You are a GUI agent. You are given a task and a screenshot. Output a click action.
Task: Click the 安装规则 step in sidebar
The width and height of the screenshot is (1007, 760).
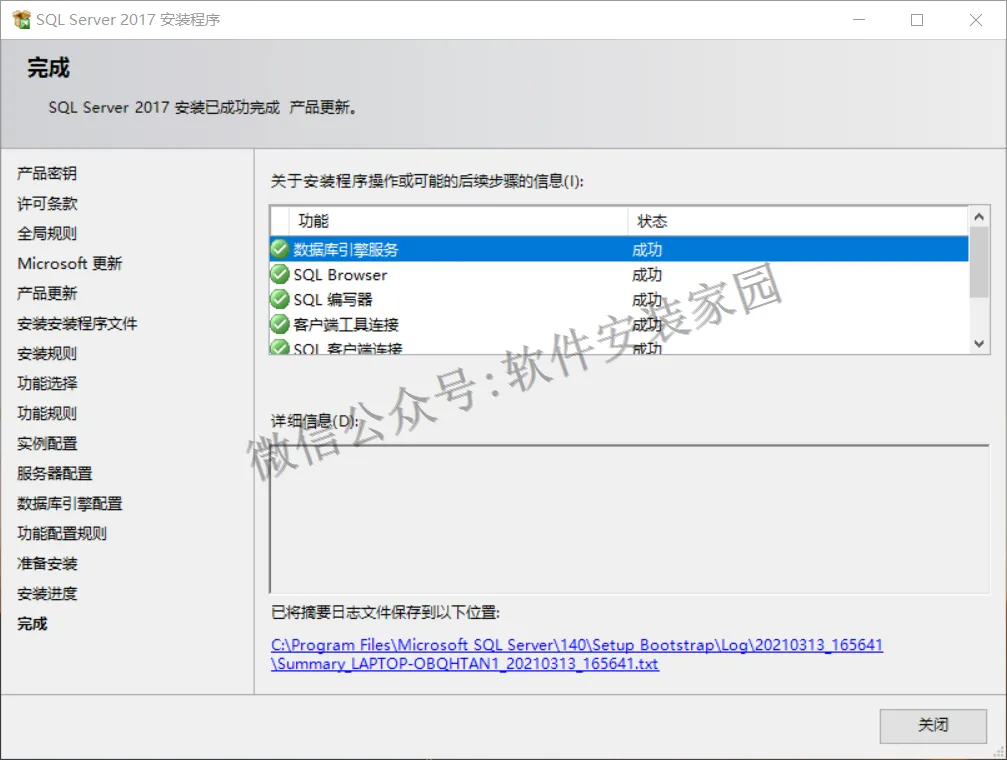[47, 353]
